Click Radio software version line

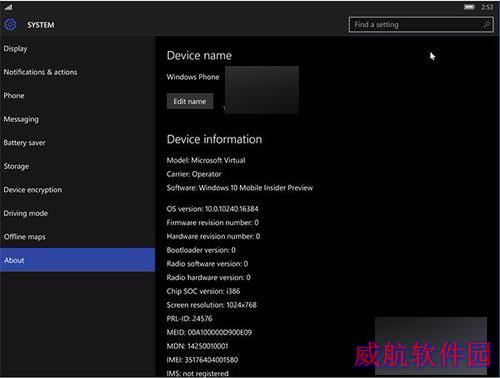click(x=207, y=264)
